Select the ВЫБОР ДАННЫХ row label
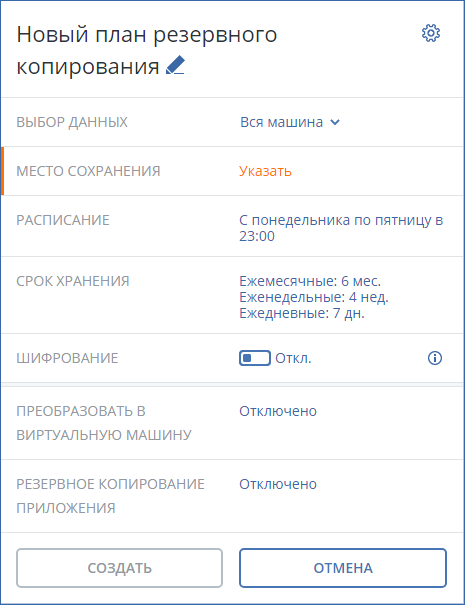The width and height of the screenshot is (465, 605). pyautogui.click(x=72, y=122)
